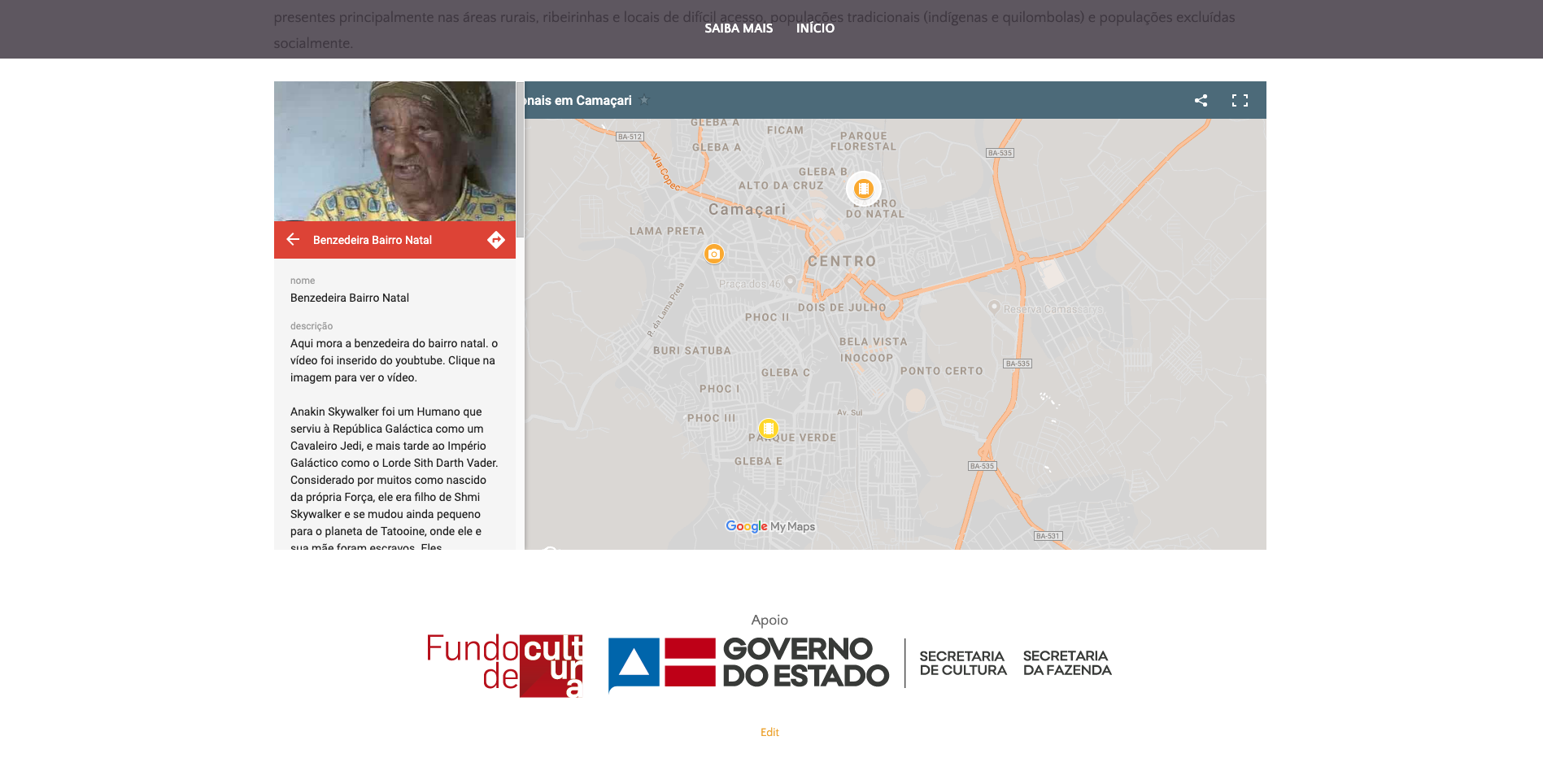
Task: Click the Governo do Estado logo
Action: pos(748,664)
